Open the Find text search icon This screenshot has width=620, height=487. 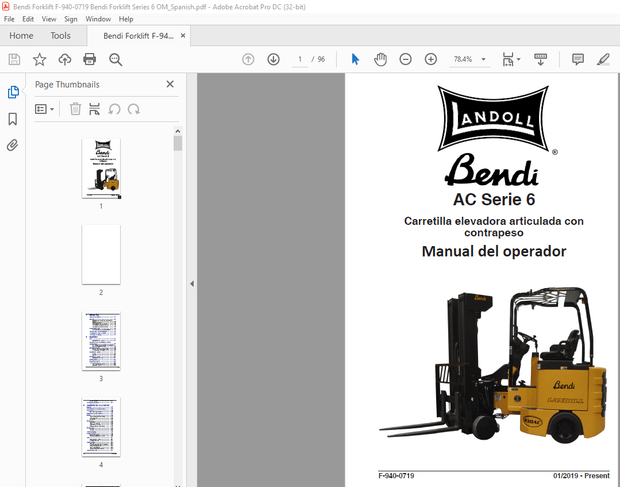point(115,59)
